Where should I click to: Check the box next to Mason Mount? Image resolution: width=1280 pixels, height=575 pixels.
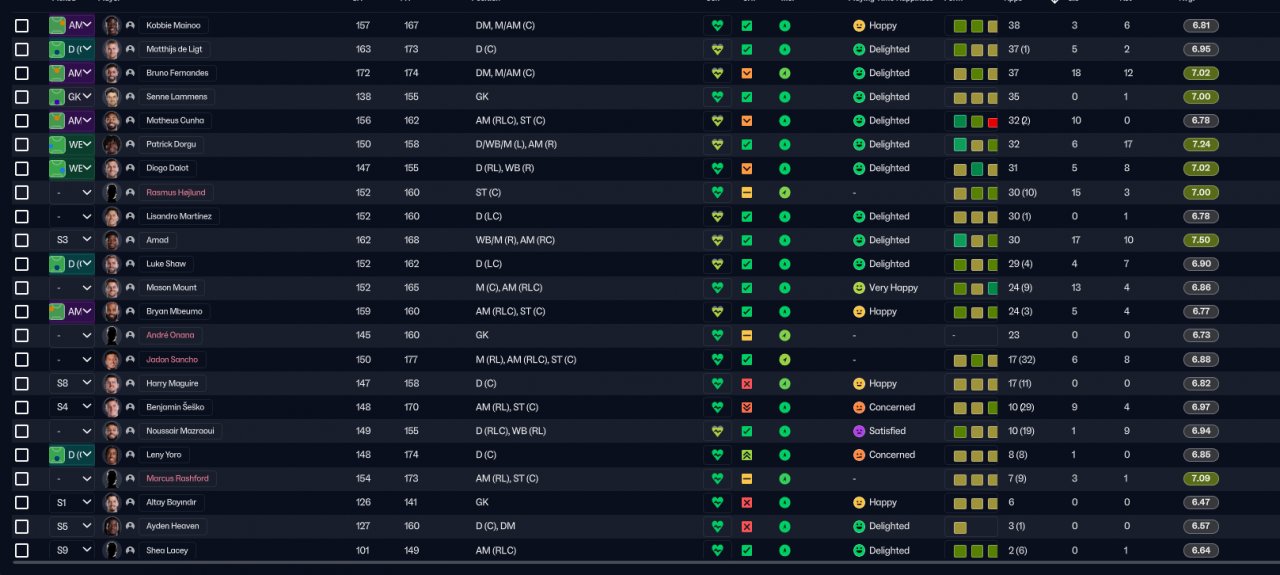[x=22, y=287]
